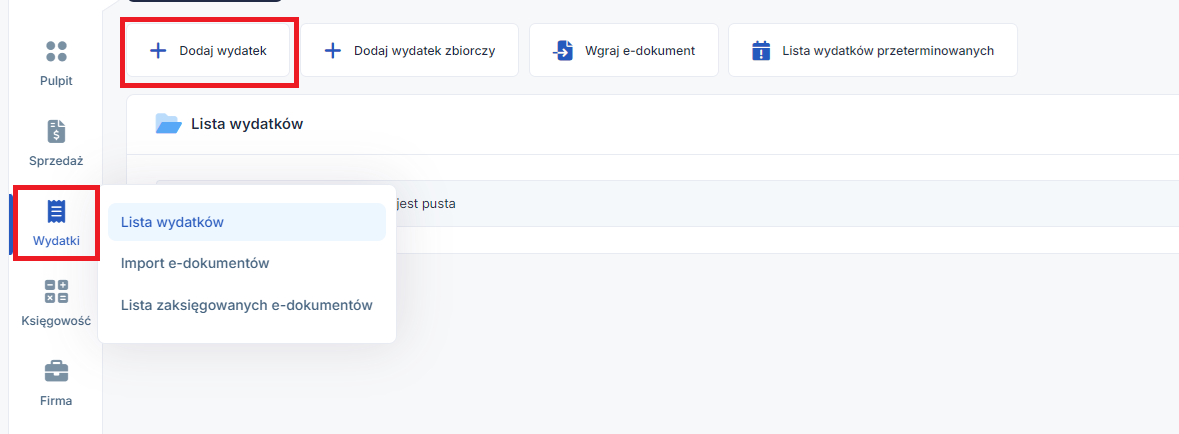Click the plus icon beside Dodaj wydatek
This screenshot has height=434, width=1179.
158,50
